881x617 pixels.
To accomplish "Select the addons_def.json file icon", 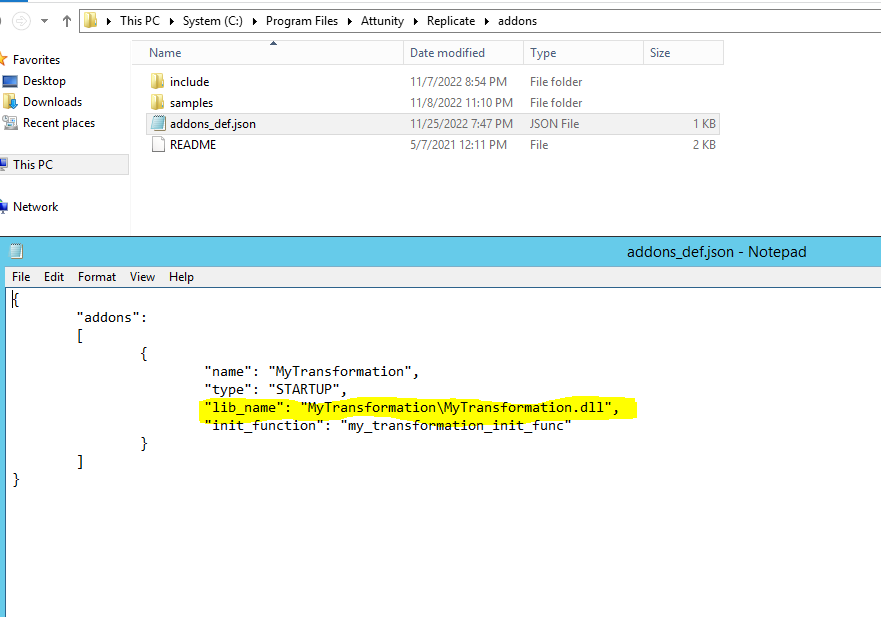I will [157, 124].
